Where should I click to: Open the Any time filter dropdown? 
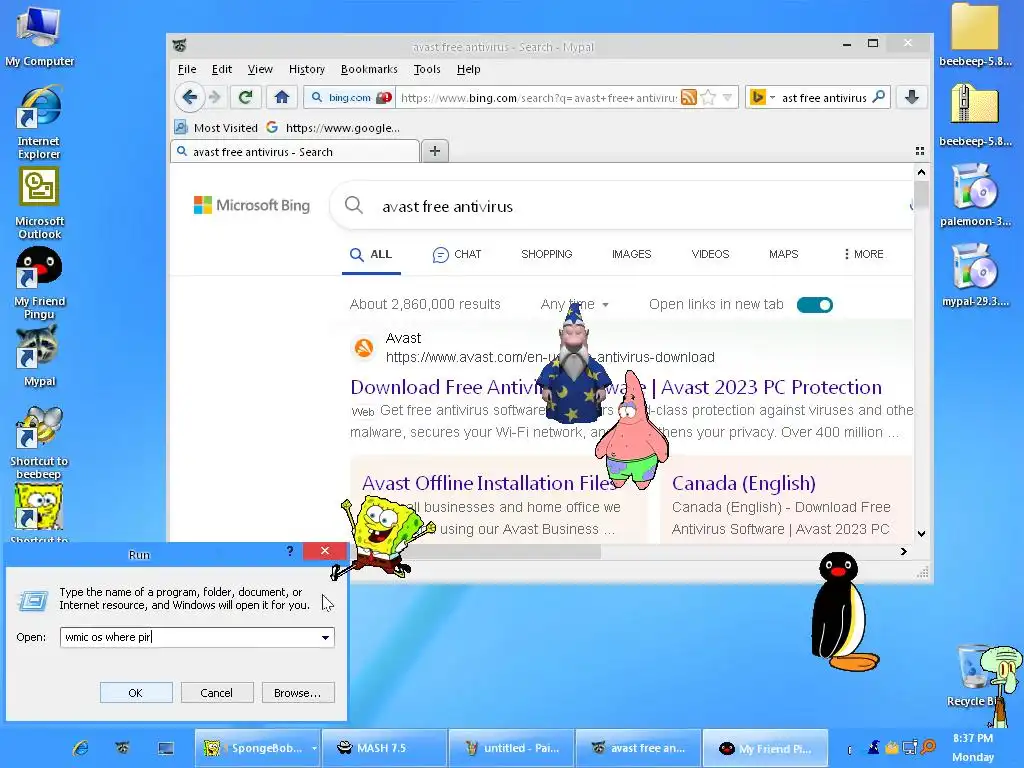575,304
